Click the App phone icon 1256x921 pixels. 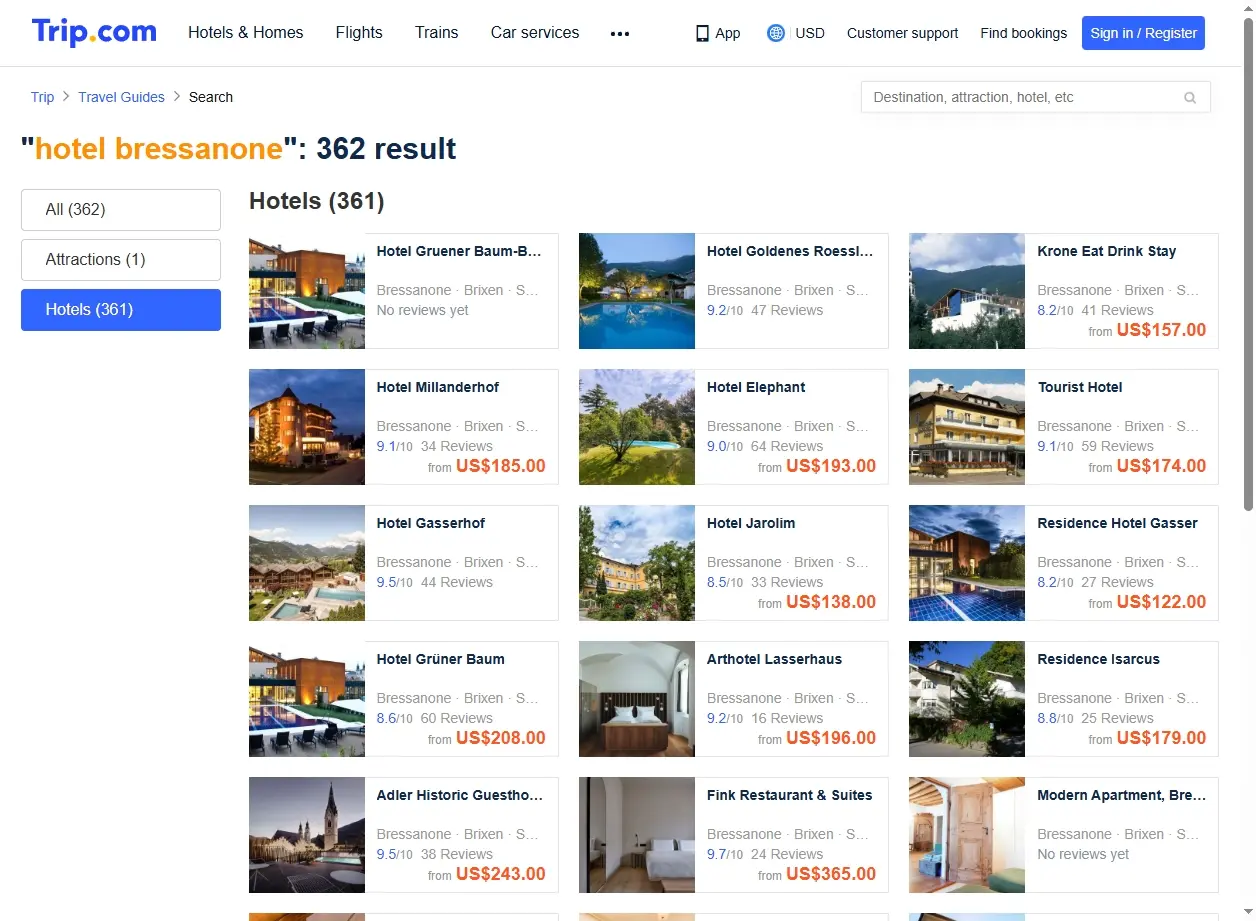[702, 33]
